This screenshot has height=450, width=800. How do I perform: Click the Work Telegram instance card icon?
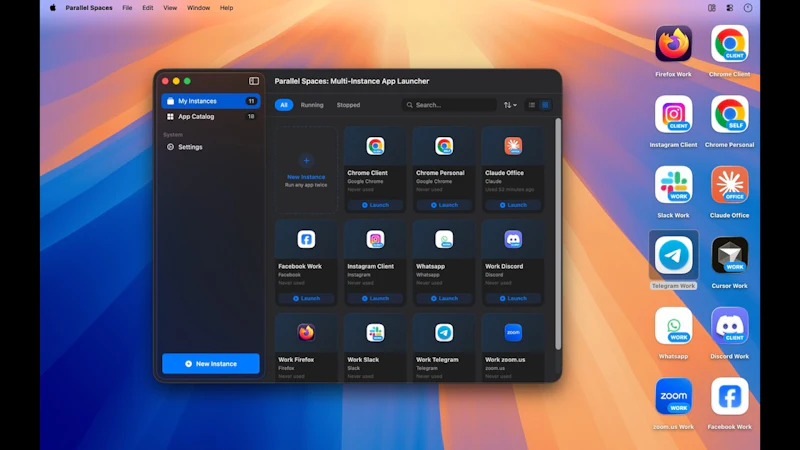pos(444,333)
